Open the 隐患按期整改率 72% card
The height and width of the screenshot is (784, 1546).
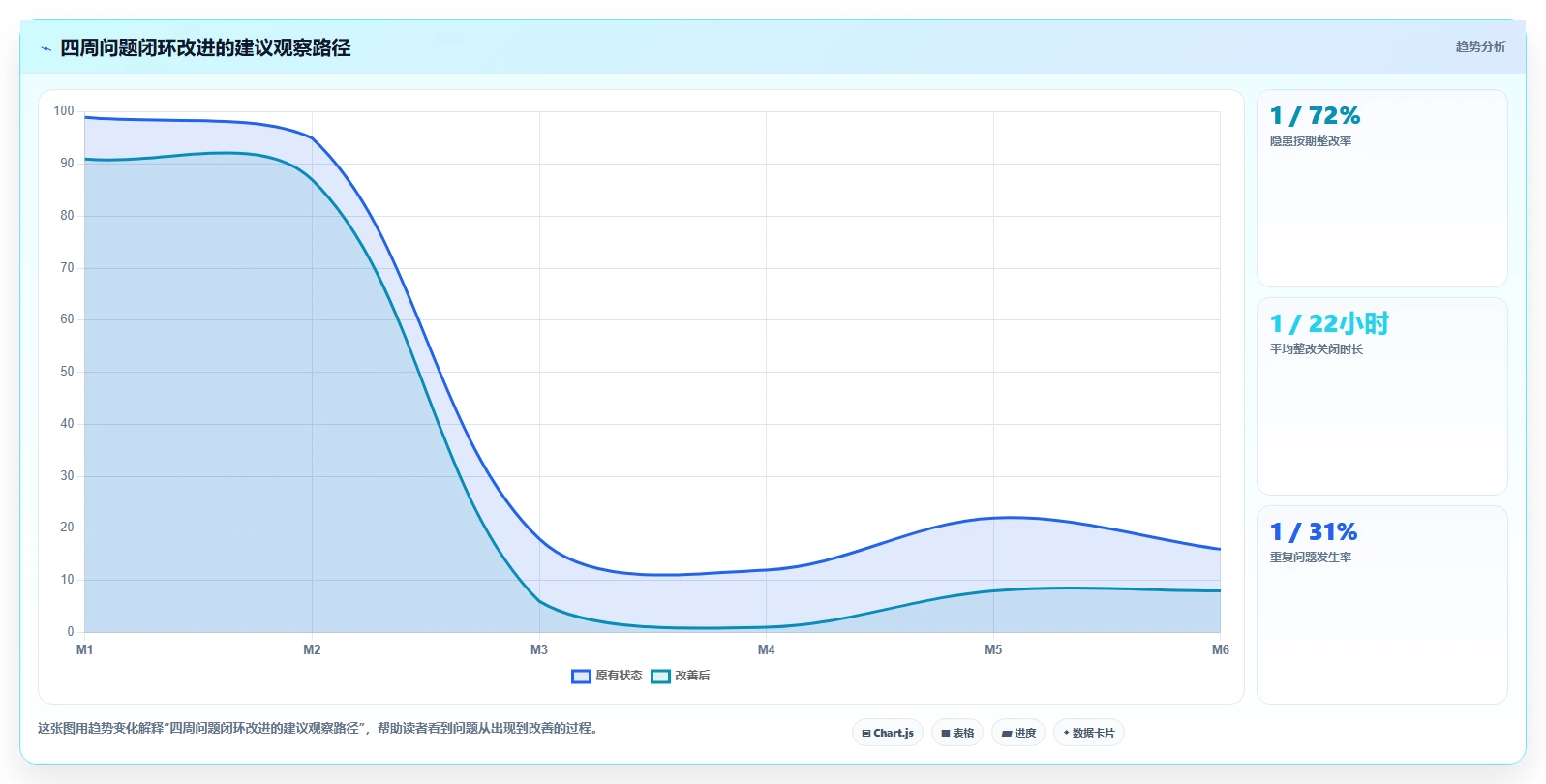coord(1381,188)
